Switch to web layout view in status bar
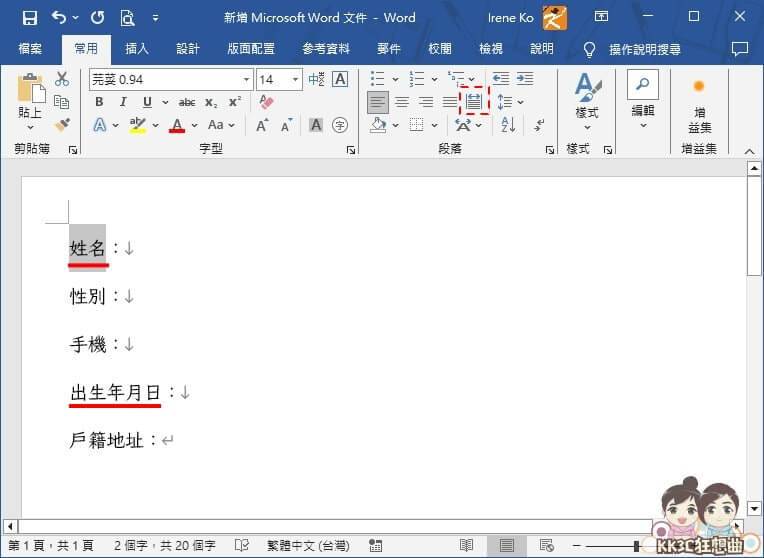The height and width of the screenshot is (558, 764). tap(547, 545)
